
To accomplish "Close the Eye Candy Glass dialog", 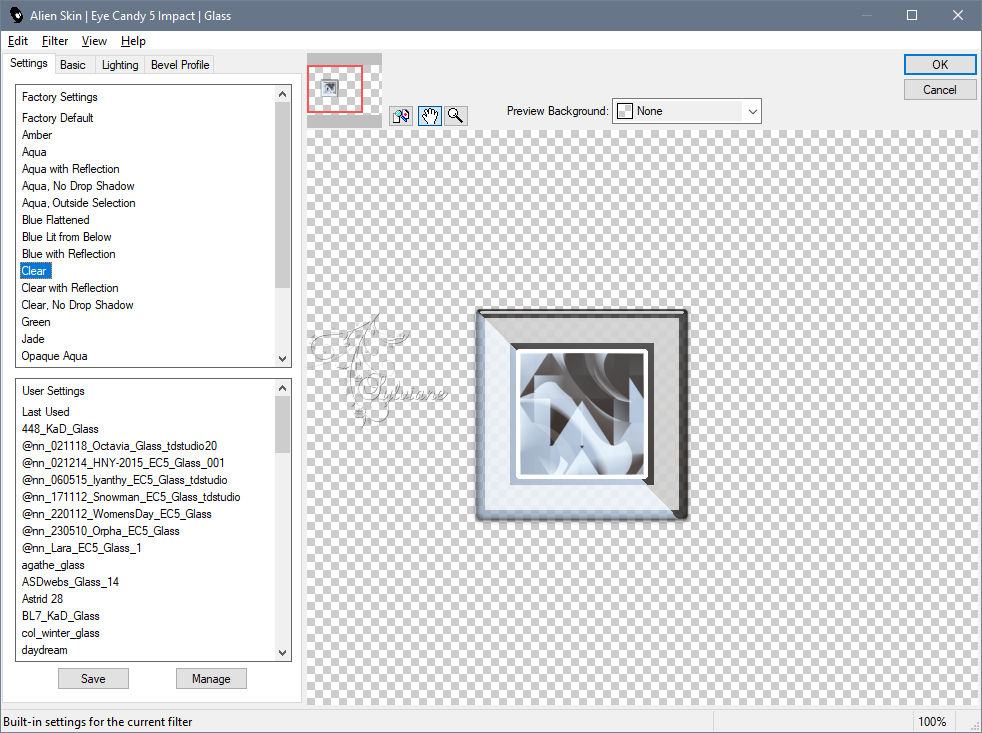I will (x=958, y=15).
